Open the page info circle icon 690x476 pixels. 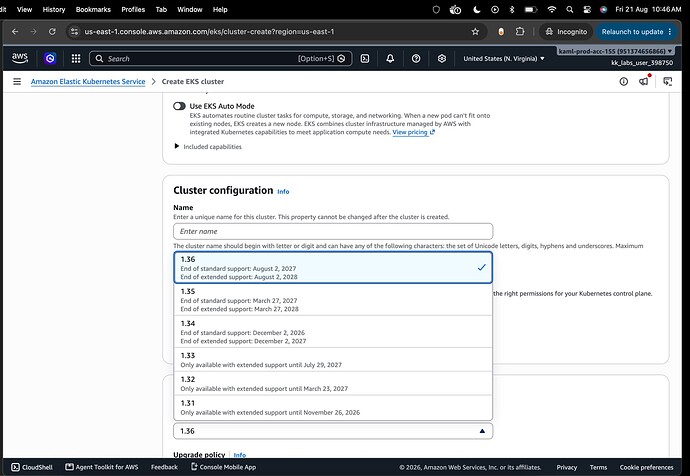coord(624,81)
